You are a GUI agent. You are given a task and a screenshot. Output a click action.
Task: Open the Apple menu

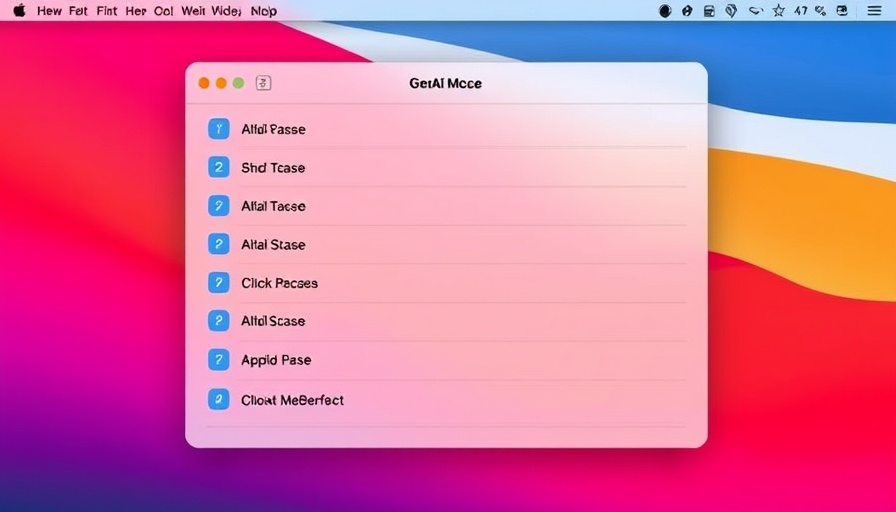tap(19, 10)
